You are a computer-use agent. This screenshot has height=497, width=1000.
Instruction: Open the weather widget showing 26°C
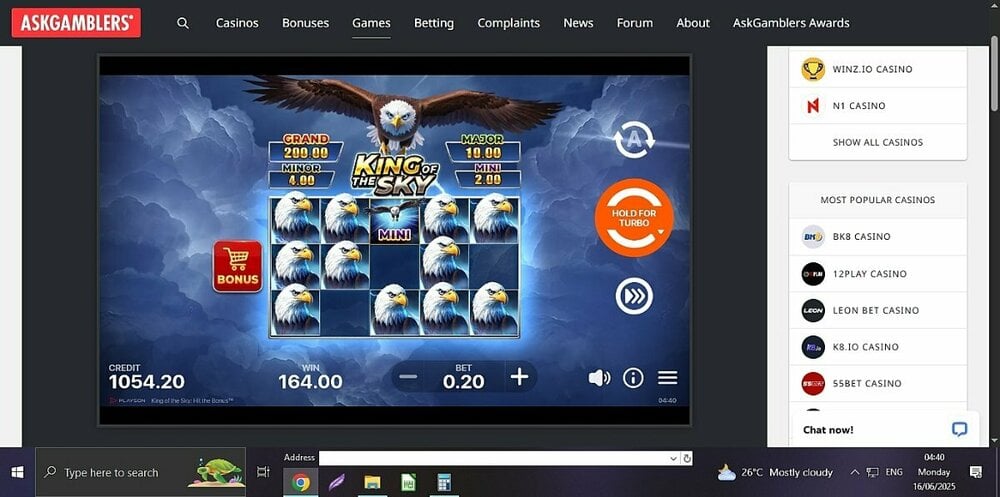point(775,473)
